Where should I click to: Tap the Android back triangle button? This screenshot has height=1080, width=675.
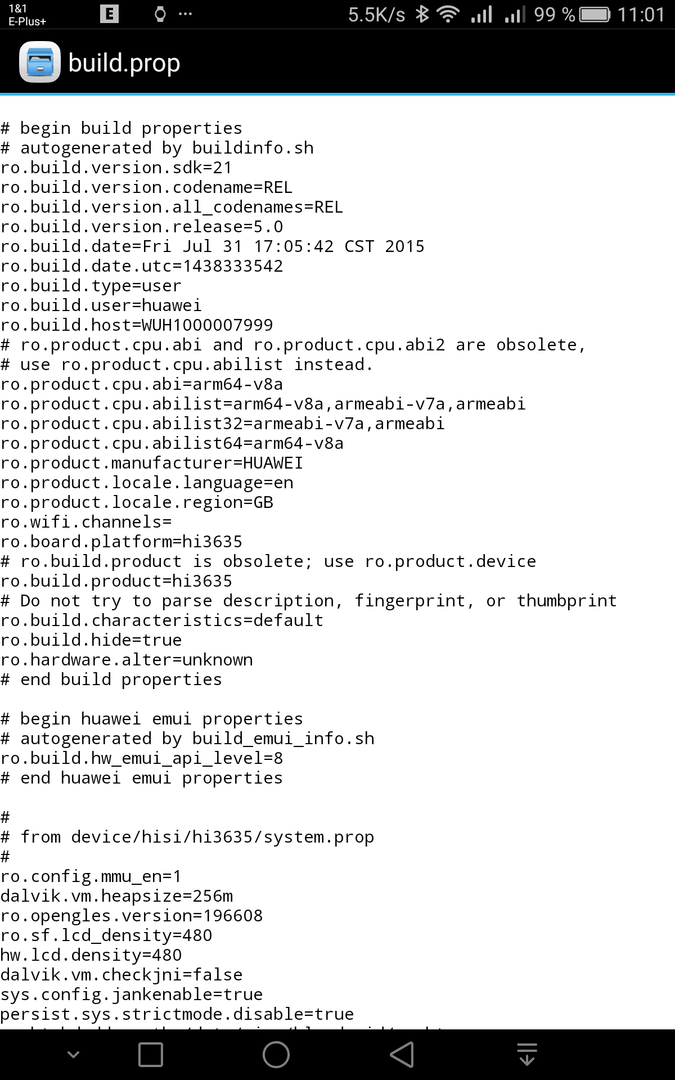(401, 1054)
